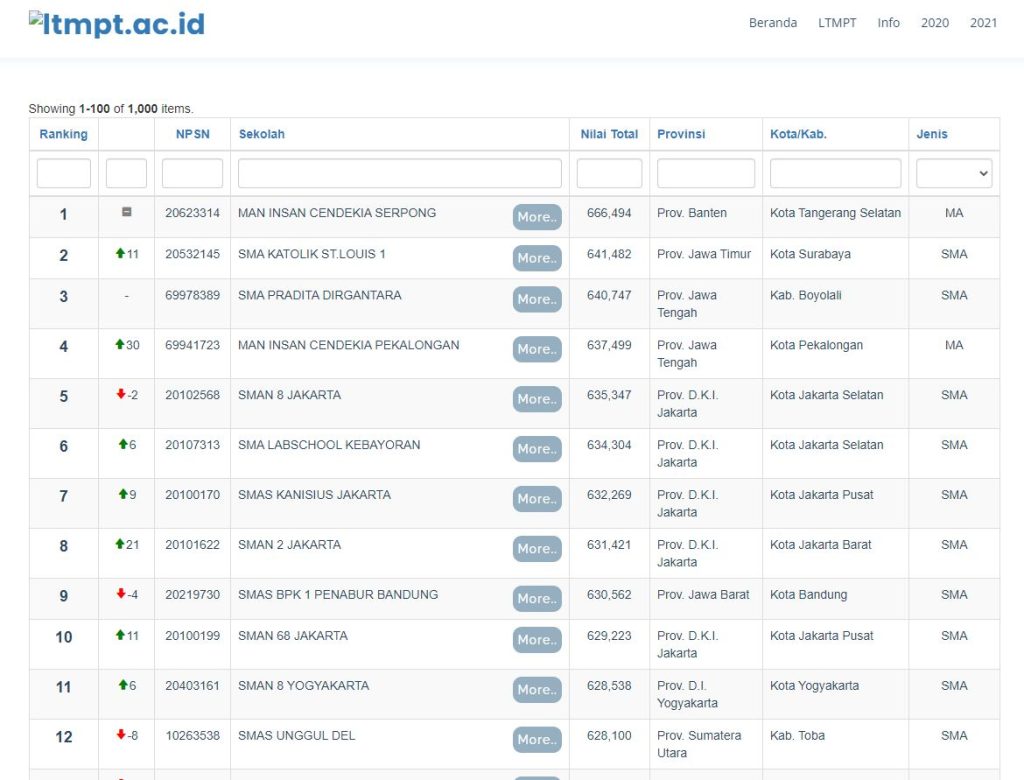The width and height of the screenshot is (1024, 780).
Task: Focus the Provinsi filter input
Action: click(x=706, y=173)
